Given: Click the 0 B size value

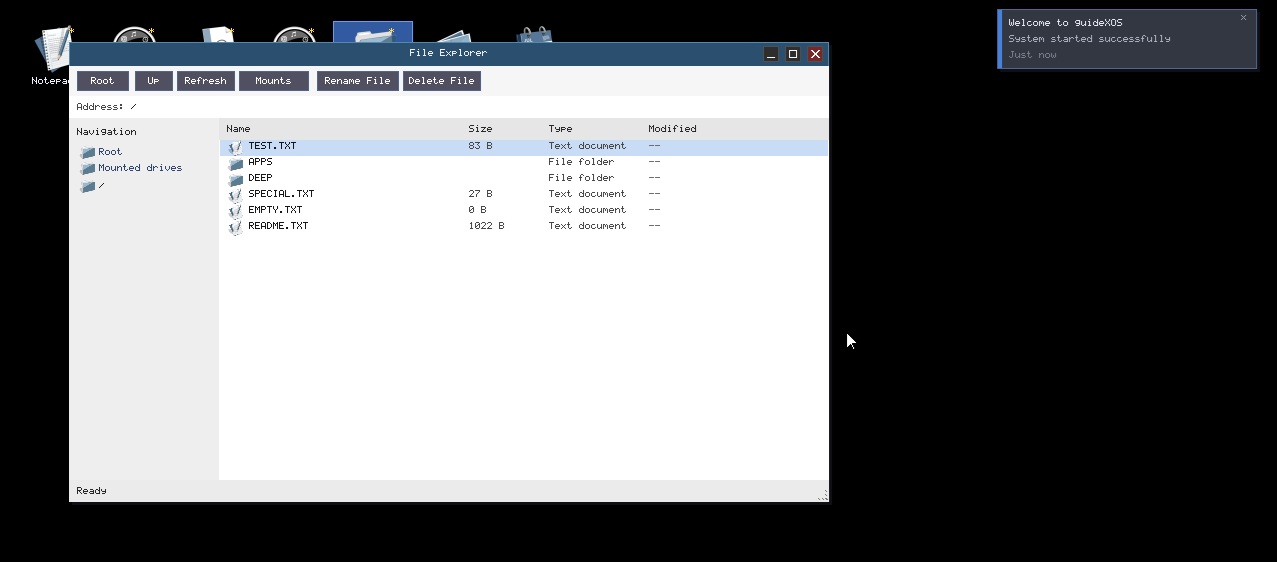Looking at the screenshot, I should click(477, 210).
